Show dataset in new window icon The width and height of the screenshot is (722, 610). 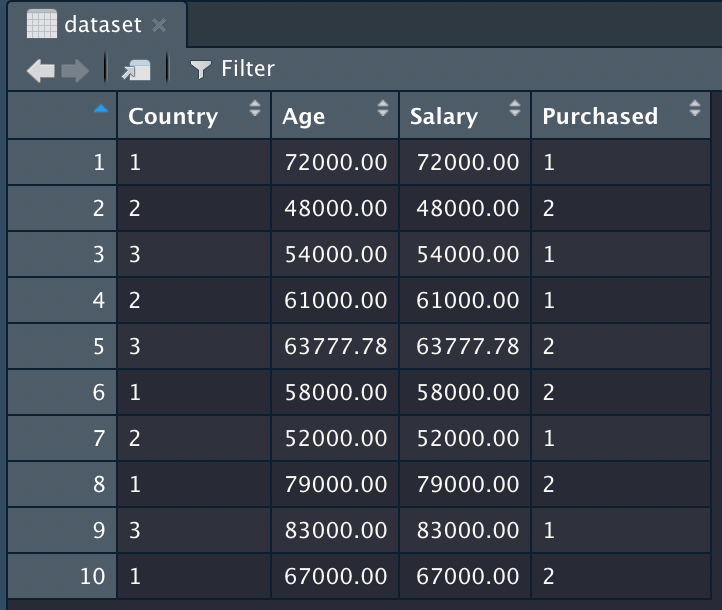point(136,70)
